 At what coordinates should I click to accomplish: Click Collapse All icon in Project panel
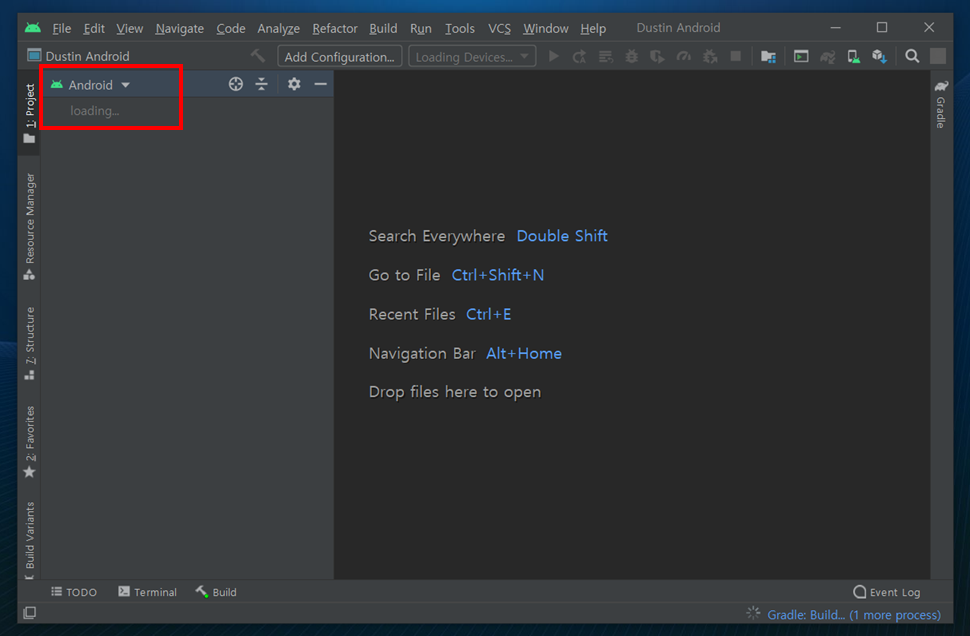262,84
